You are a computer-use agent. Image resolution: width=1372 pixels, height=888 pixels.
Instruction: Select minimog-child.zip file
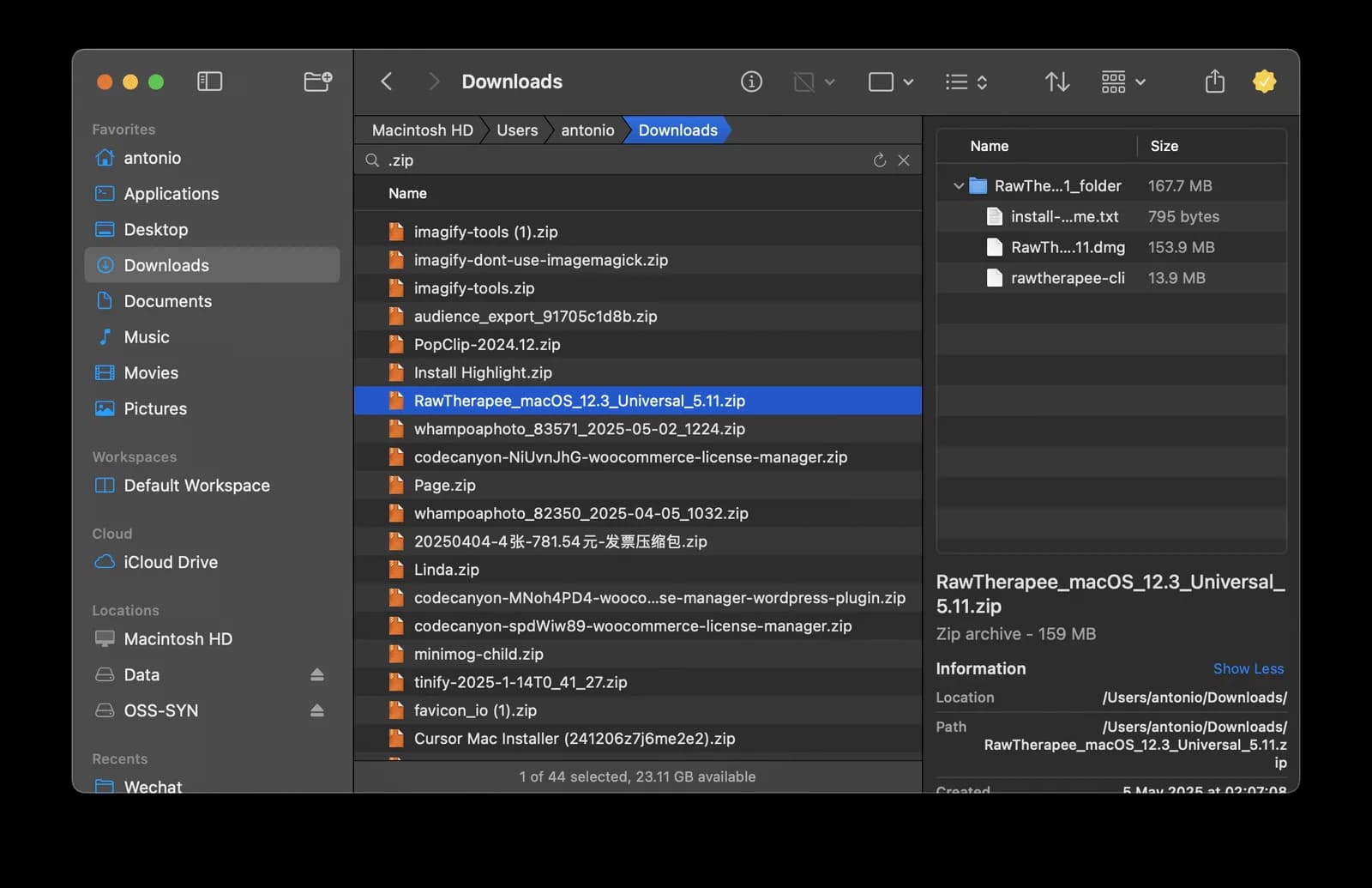(638, 654)
